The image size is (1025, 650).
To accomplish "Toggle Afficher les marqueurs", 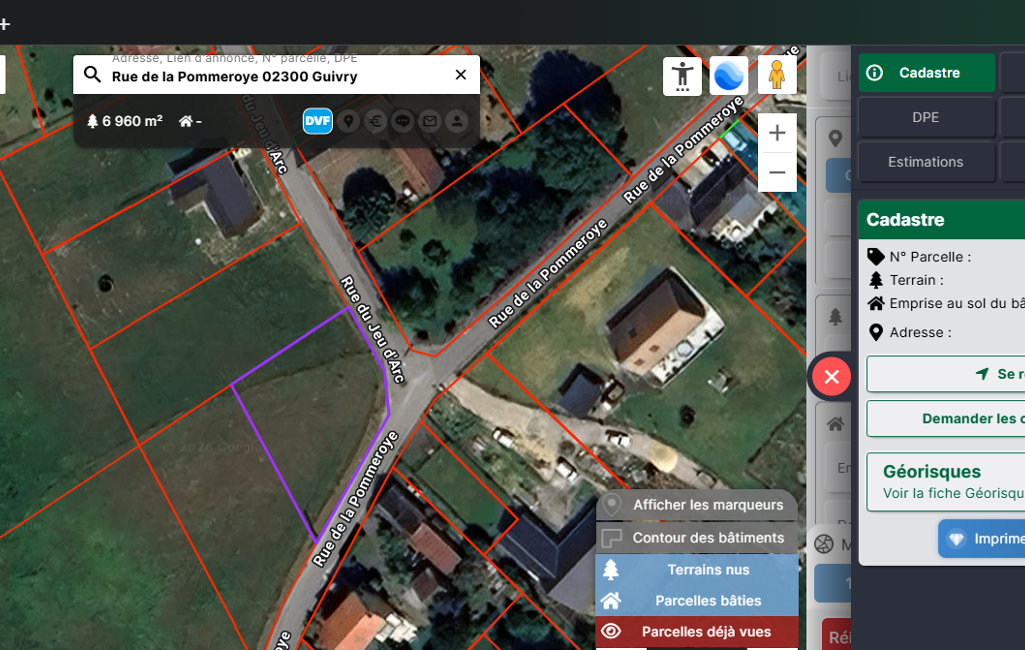I will (x=697, y=505).
